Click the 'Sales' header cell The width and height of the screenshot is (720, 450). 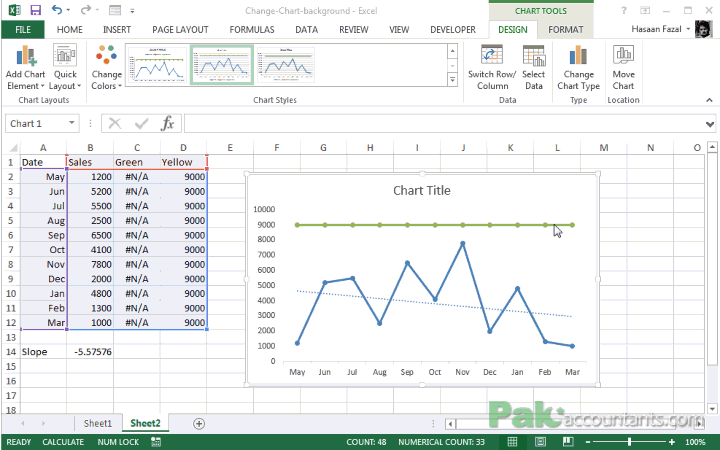pos(90,162)
